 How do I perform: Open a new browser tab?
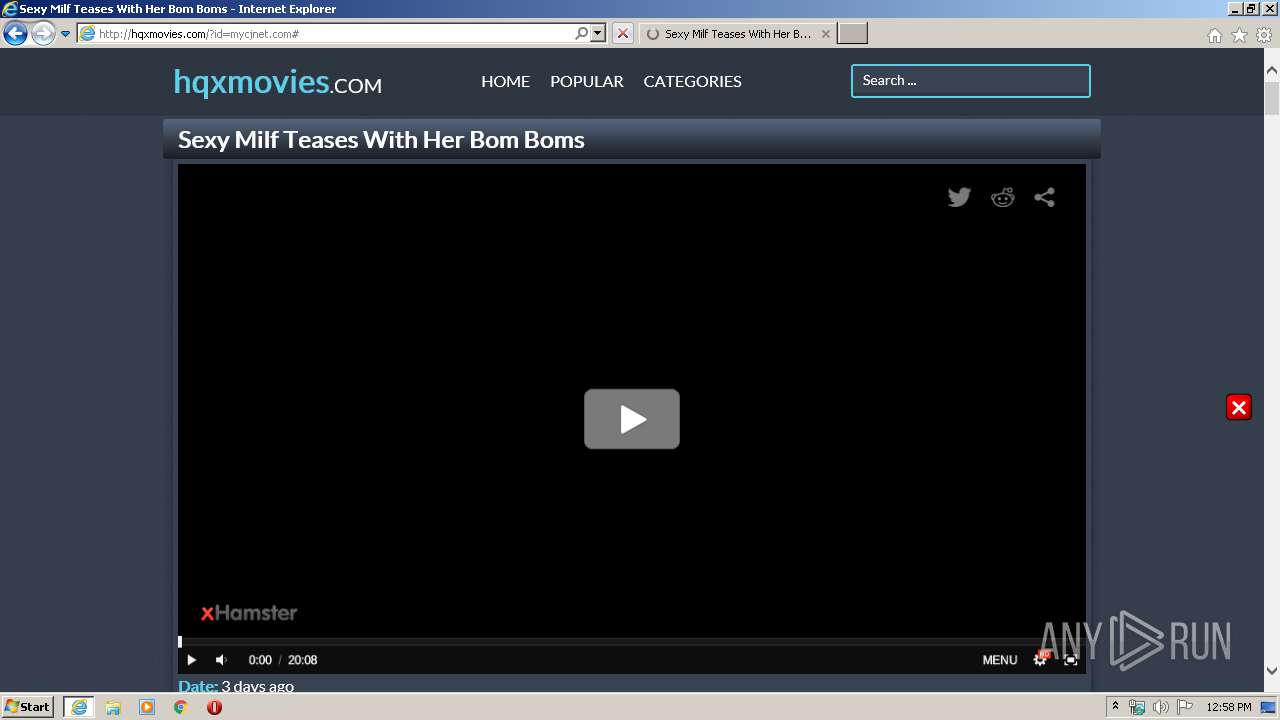(x=852, y=33)
